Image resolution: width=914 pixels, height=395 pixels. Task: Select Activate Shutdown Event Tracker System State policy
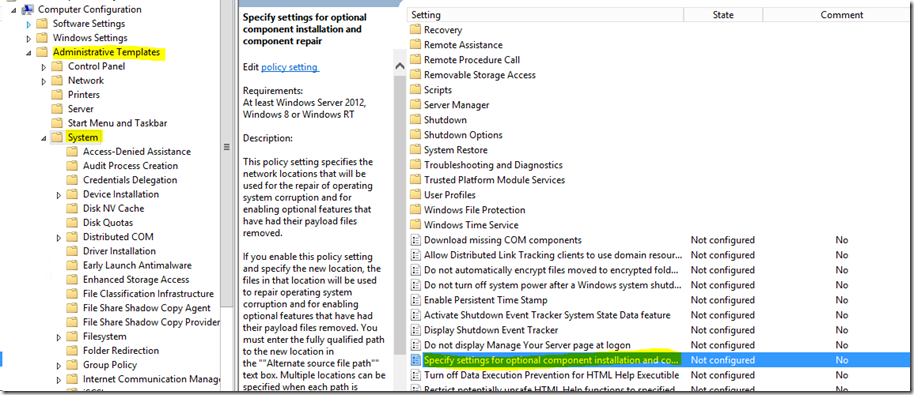click(547, 315)
